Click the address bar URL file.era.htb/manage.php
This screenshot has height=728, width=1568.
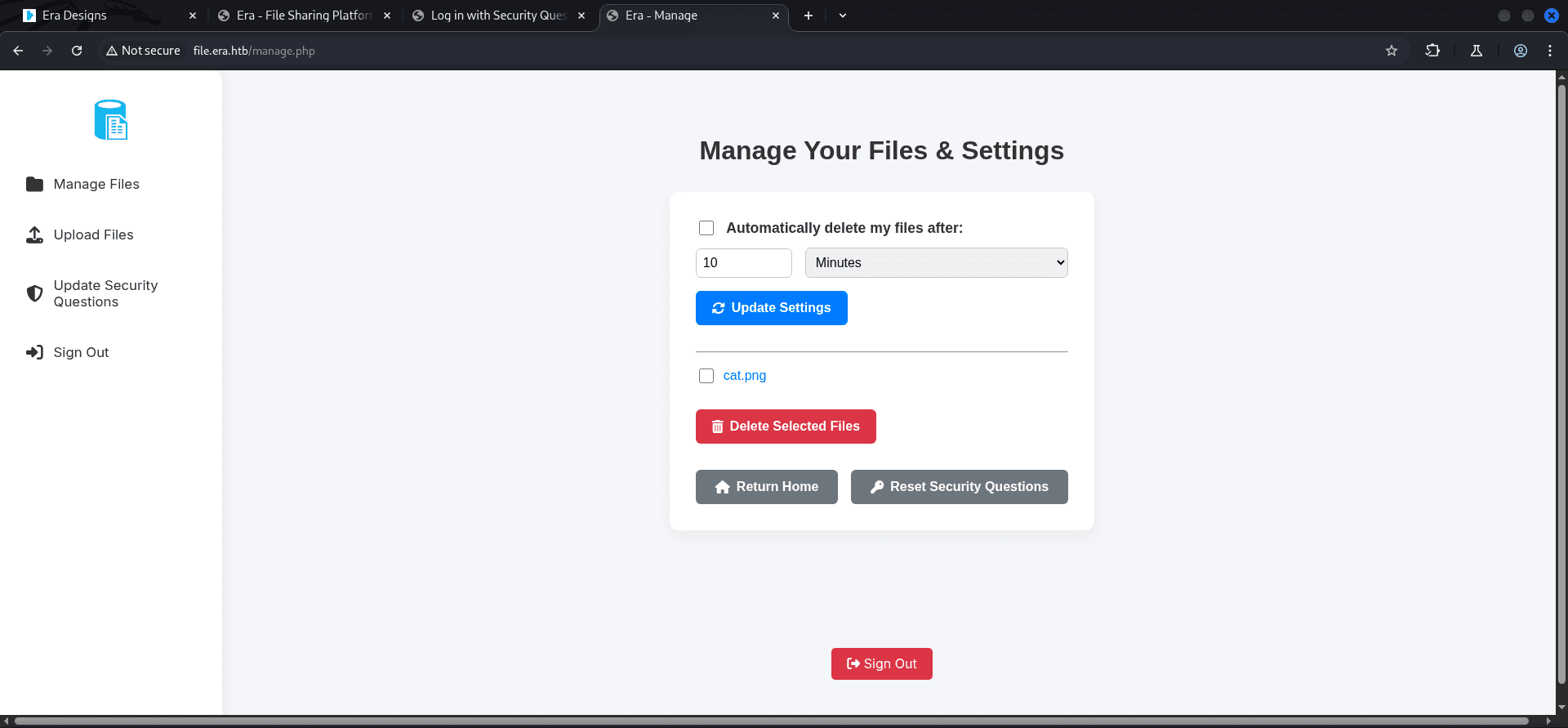click(254, 51)
